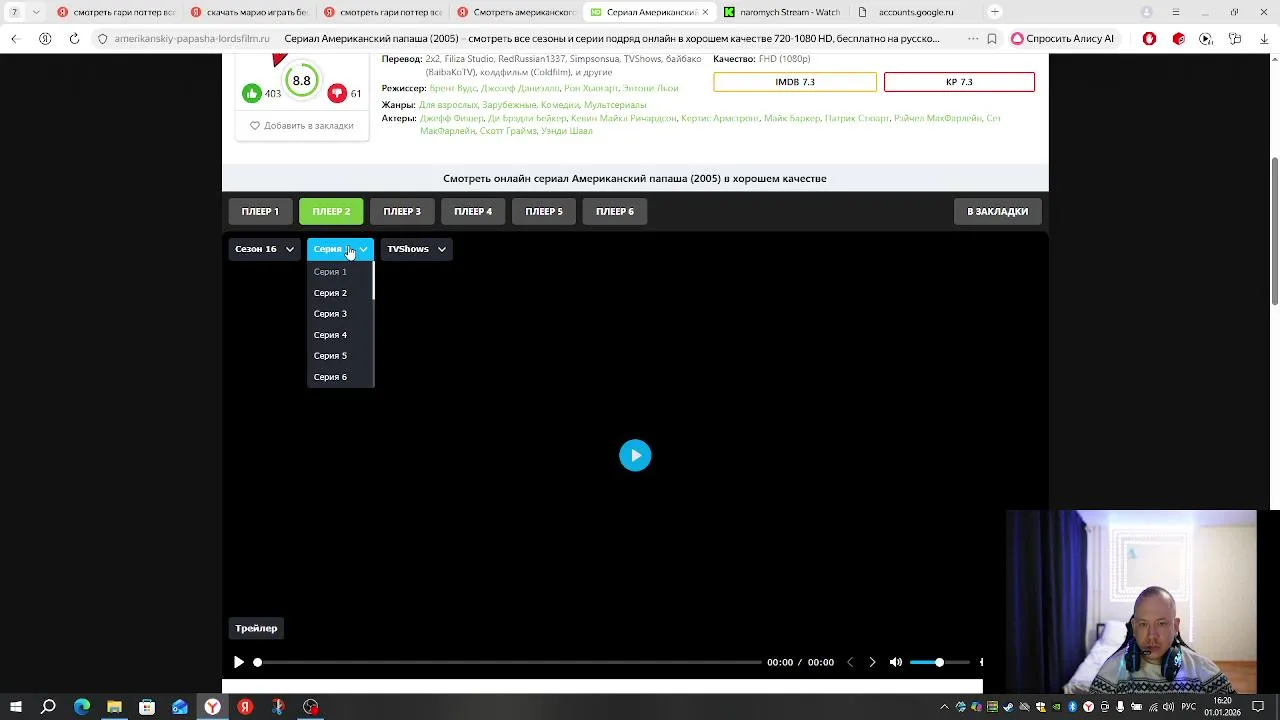Image resolution: width=1280 pixels, height=720 pixels.
Task: Open Windows search from the taskbar
Action: tap(48, 707)
